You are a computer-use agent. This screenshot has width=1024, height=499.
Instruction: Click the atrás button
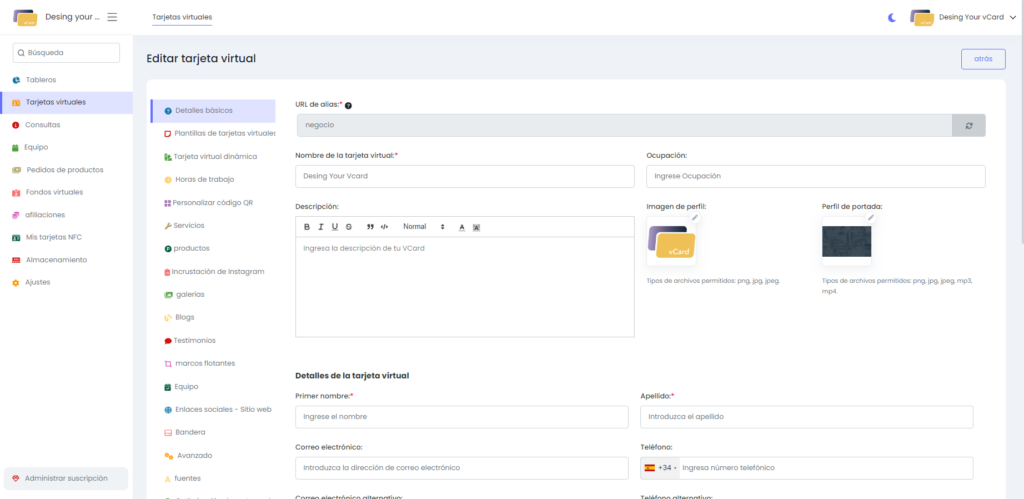[x=982, y=59]
